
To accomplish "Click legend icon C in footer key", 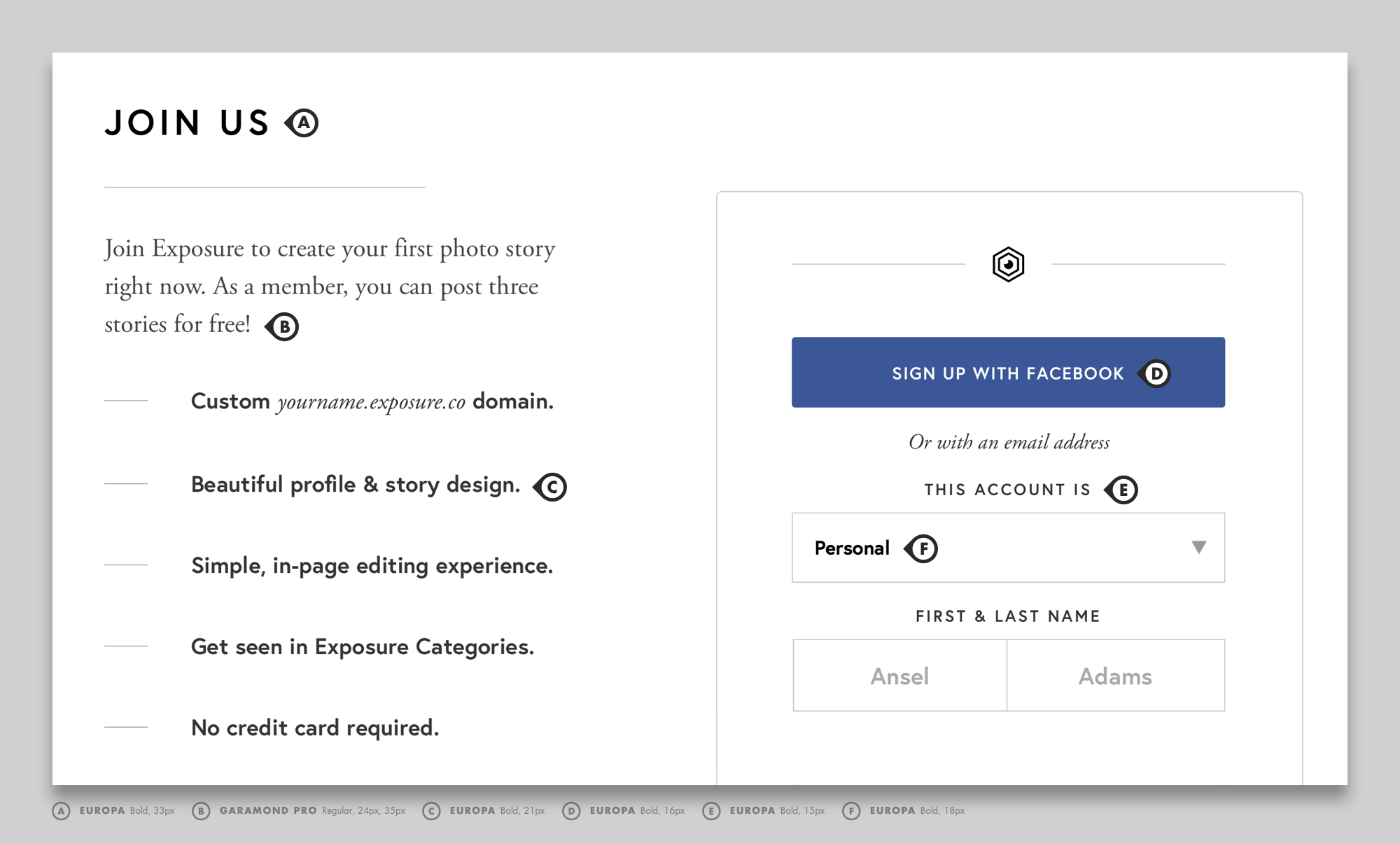I will point(431,810).
